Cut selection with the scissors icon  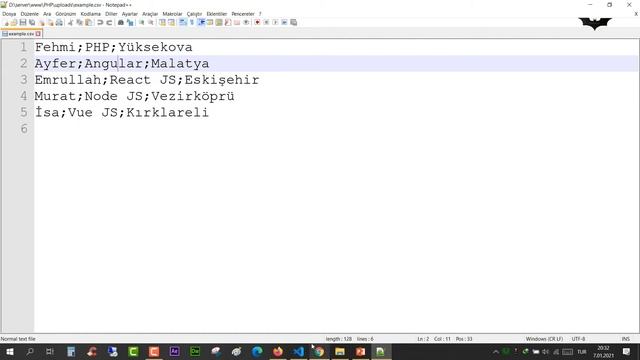coord(70,22)
